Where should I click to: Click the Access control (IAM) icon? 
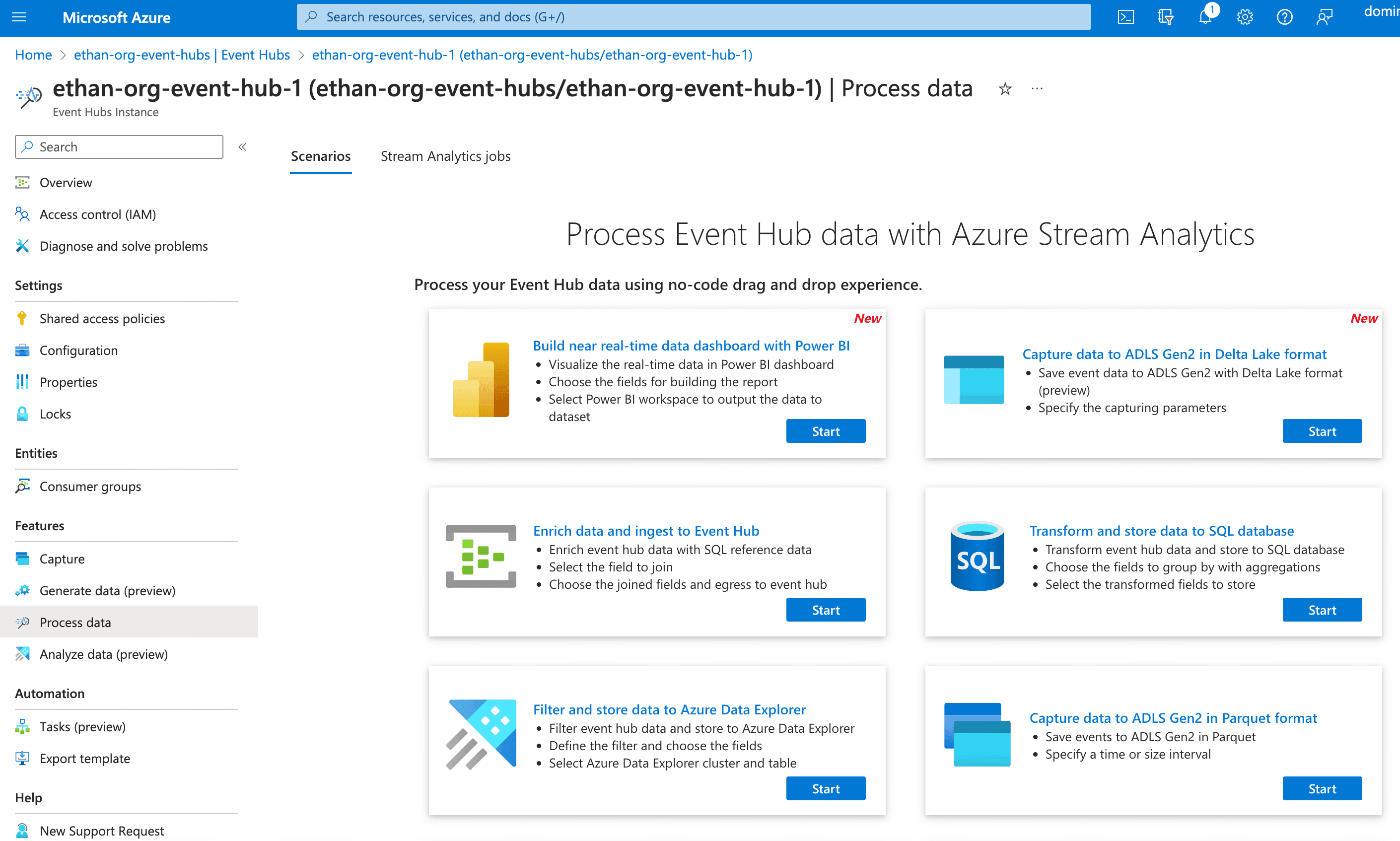coord(22,214)
